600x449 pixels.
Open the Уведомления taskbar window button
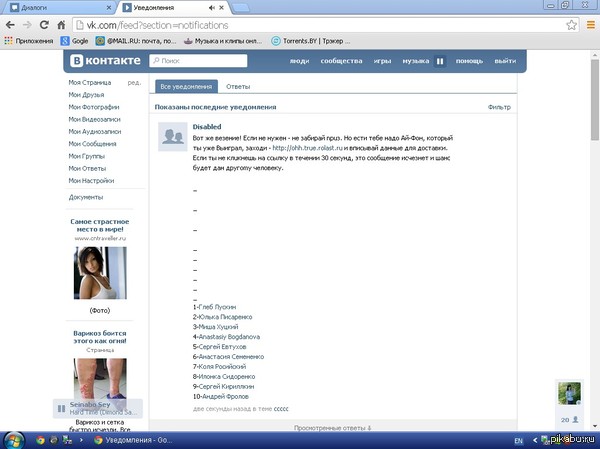(134, 440)
